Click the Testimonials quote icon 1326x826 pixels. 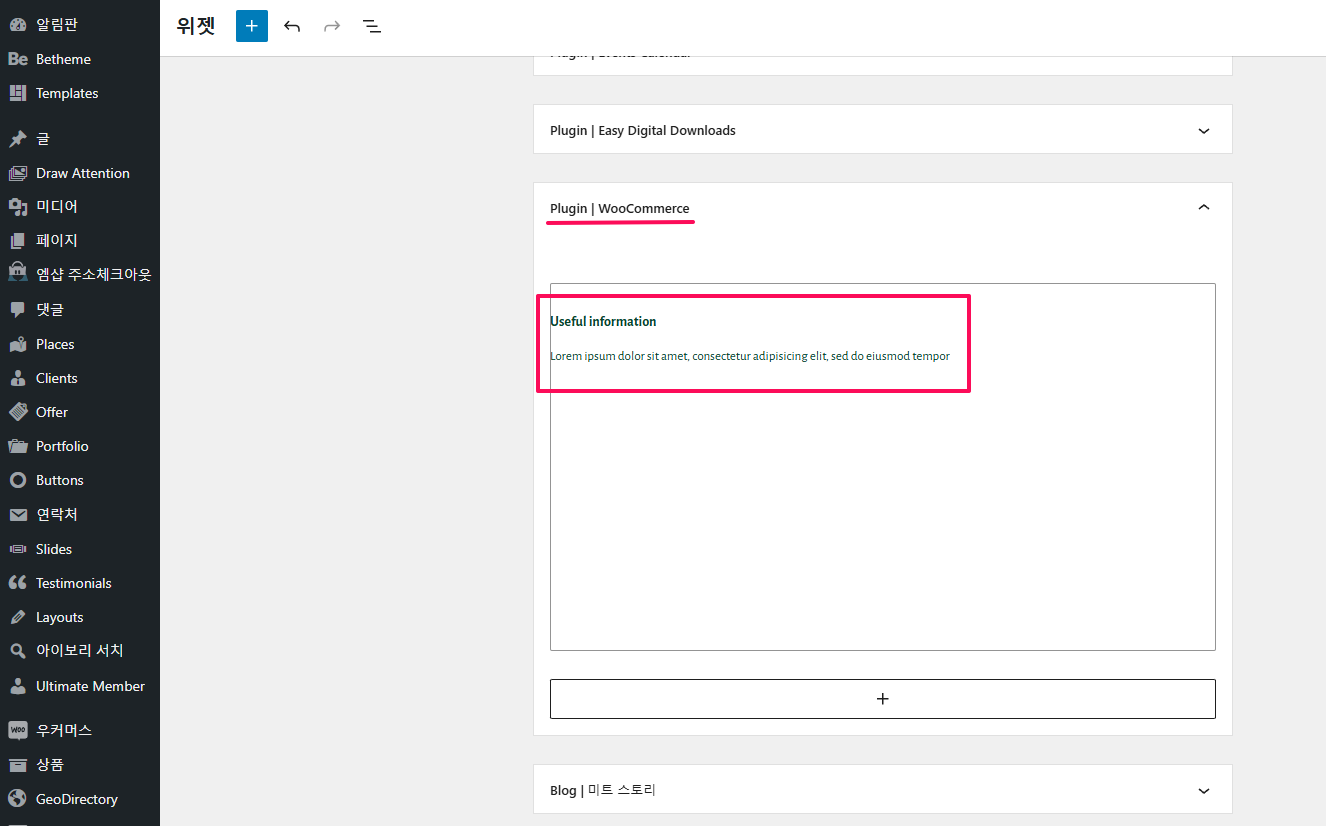point(17,583)
